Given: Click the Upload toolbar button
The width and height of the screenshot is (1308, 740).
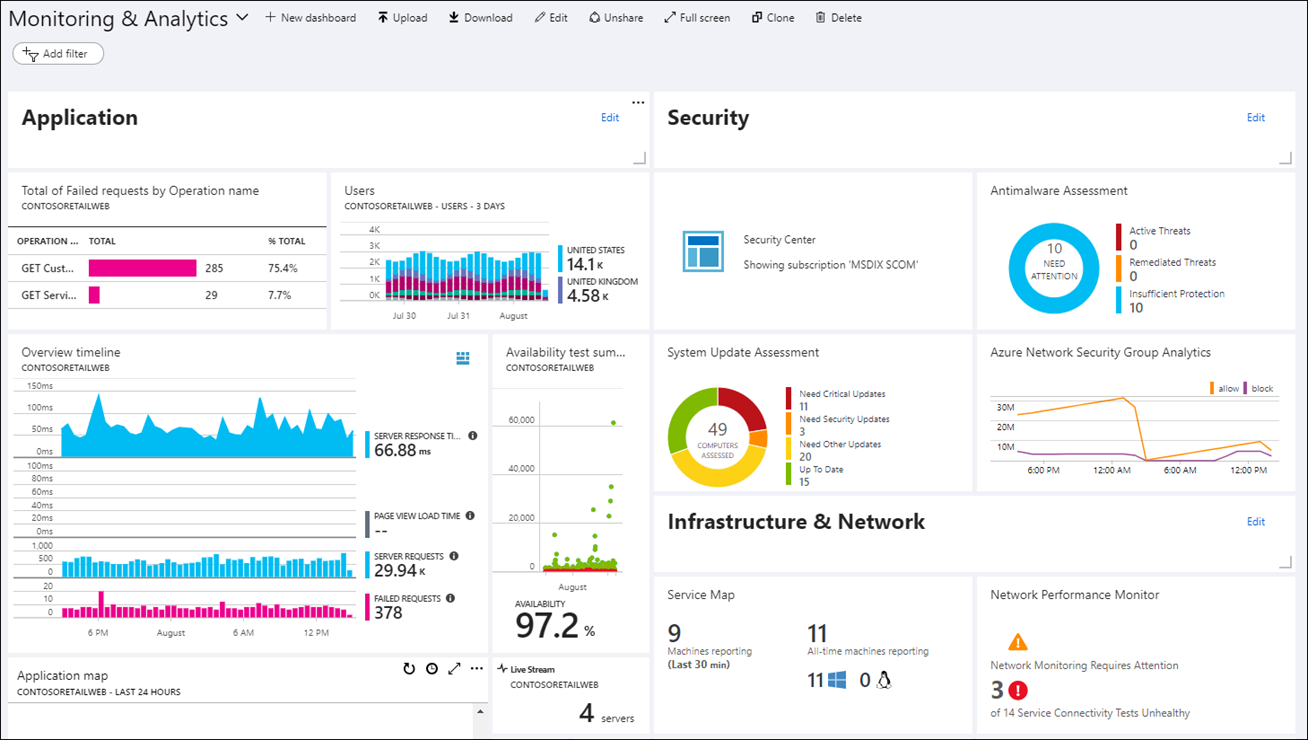Looking at the screenshot, I should coord(402,18).
